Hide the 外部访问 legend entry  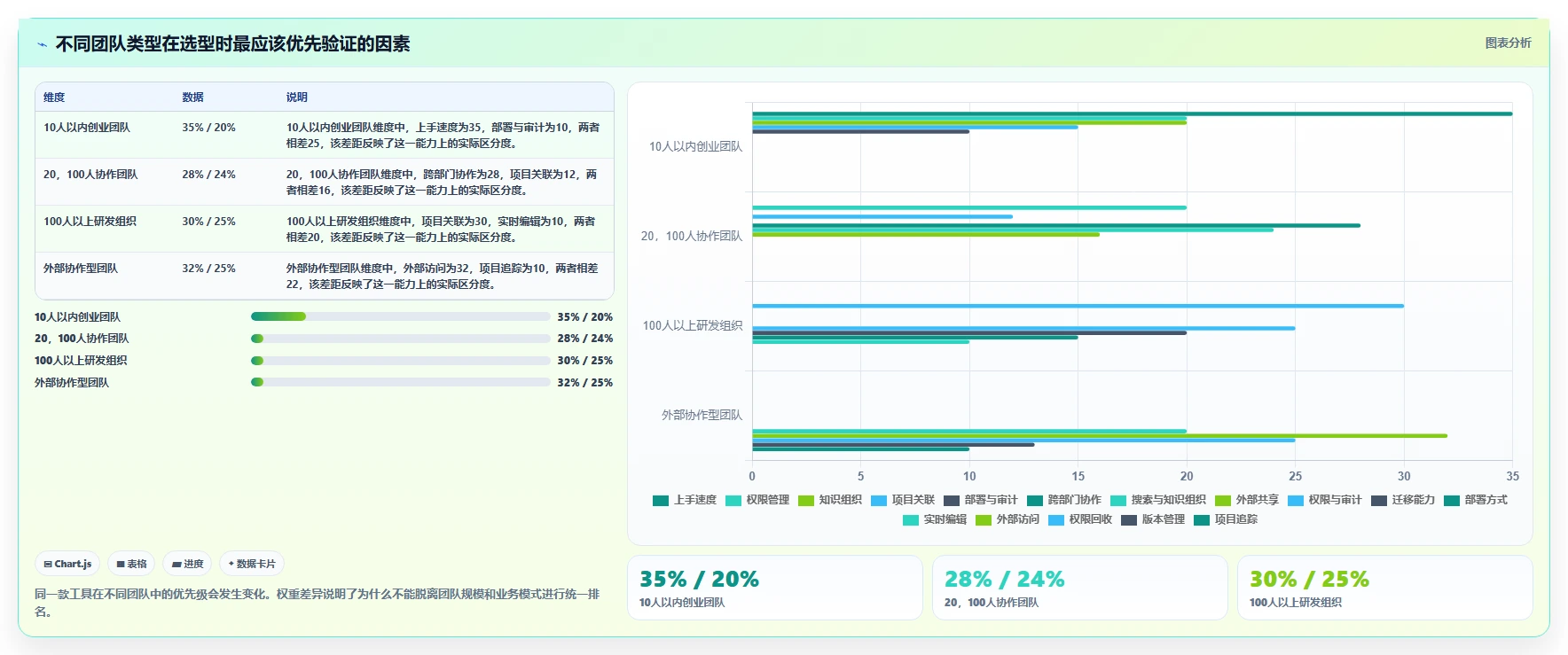(1007, 519)
